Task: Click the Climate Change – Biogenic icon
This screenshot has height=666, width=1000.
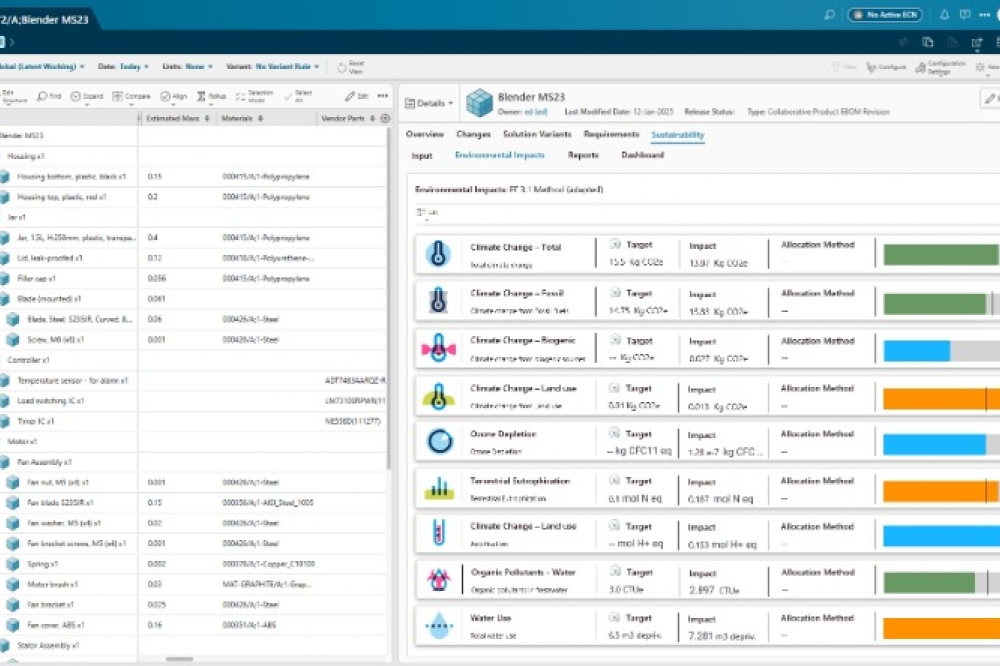Action: [438, 347]
